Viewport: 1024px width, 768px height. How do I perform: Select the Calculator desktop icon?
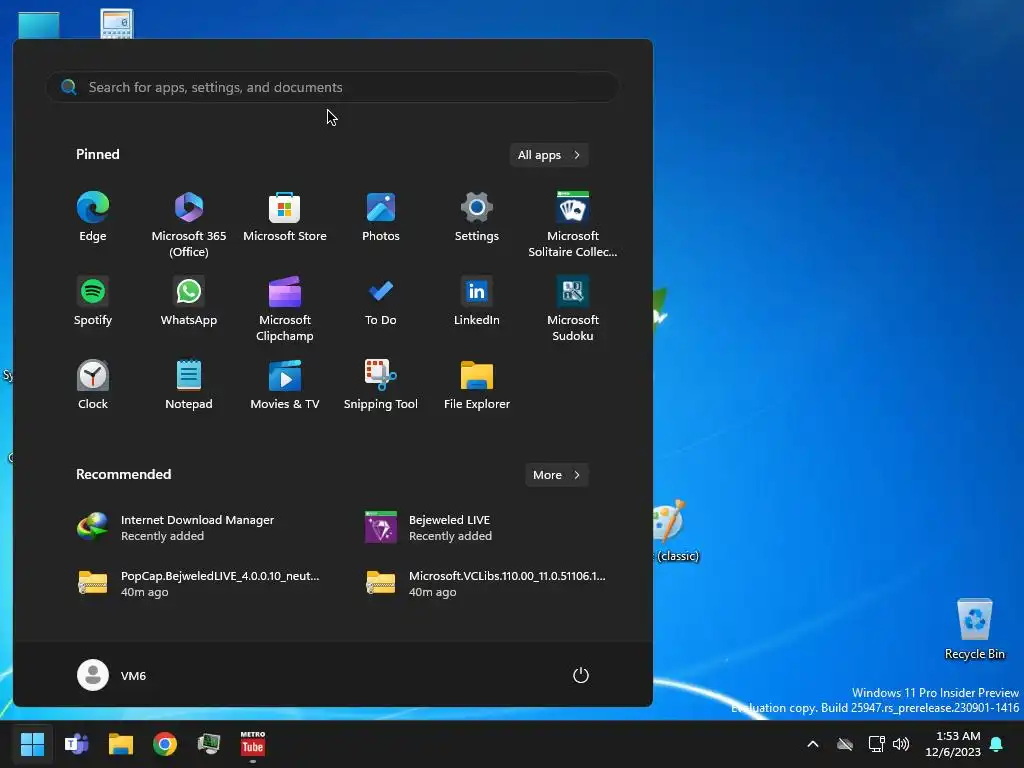coord(117,24)
